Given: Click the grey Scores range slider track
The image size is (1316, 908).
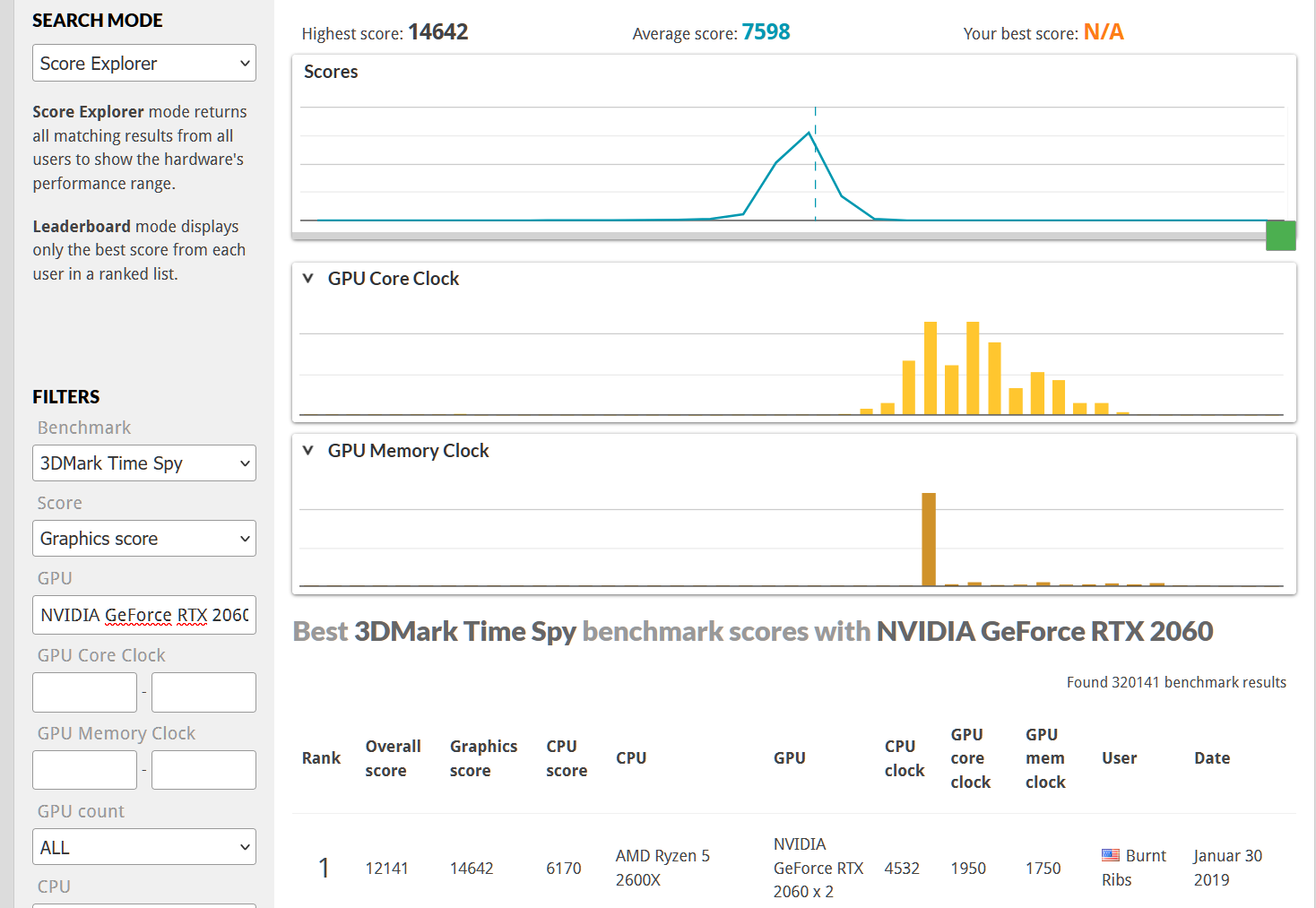Looking at the screenshot, I should click(x=778, y=236).
